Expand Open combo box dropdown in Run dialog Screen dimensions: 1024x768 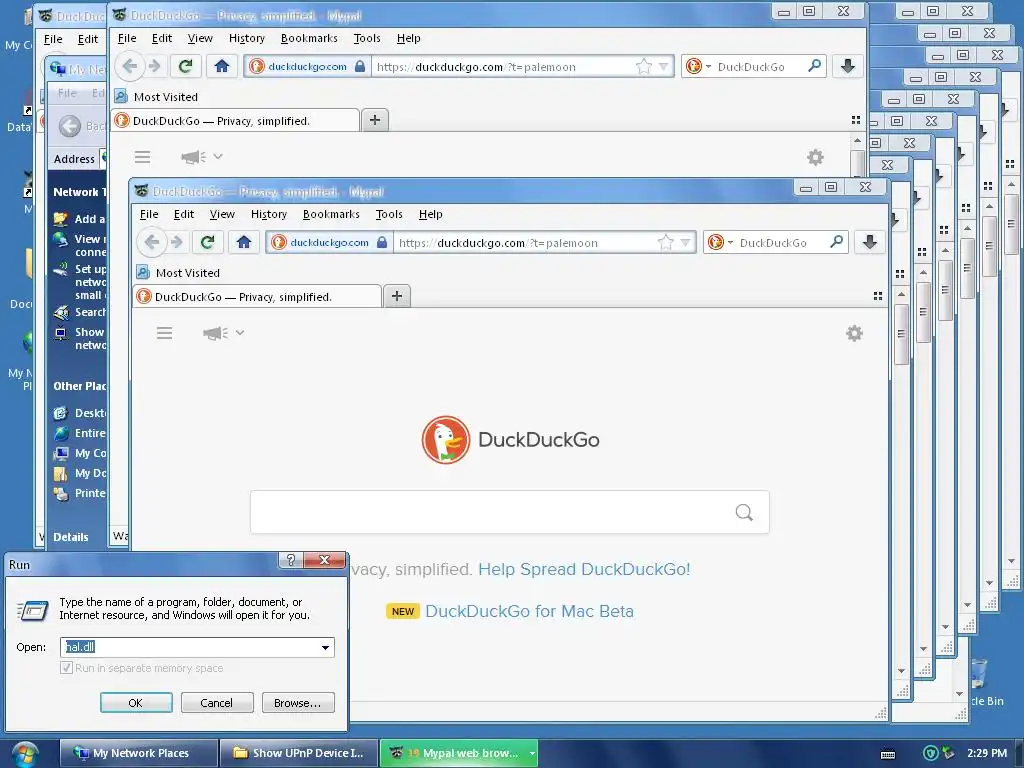(x=325, y=647)
